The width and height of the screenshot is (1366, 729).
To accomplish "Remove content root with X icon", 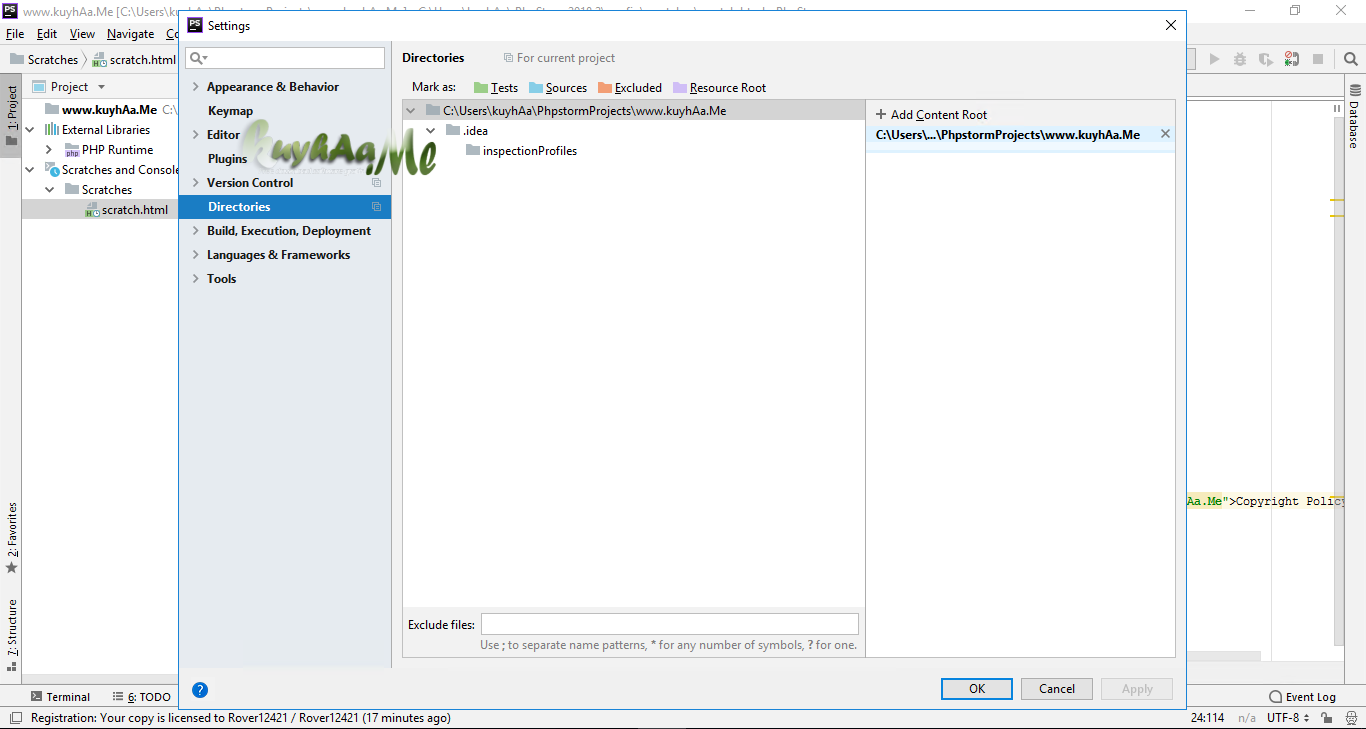I will 1165,134.
